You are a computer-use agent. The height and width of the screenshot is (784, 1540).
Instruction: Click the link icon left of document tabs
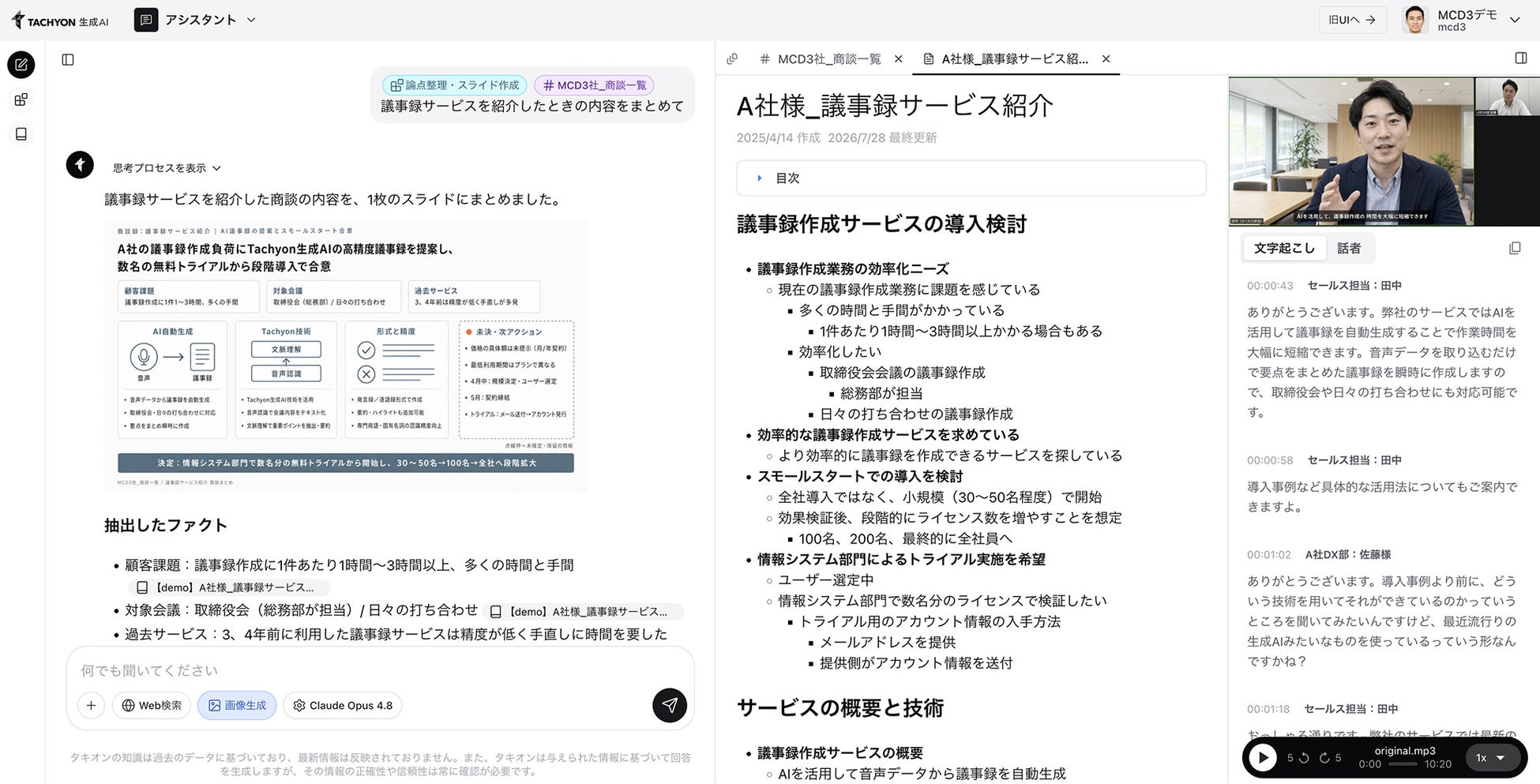tap(732, 58)
